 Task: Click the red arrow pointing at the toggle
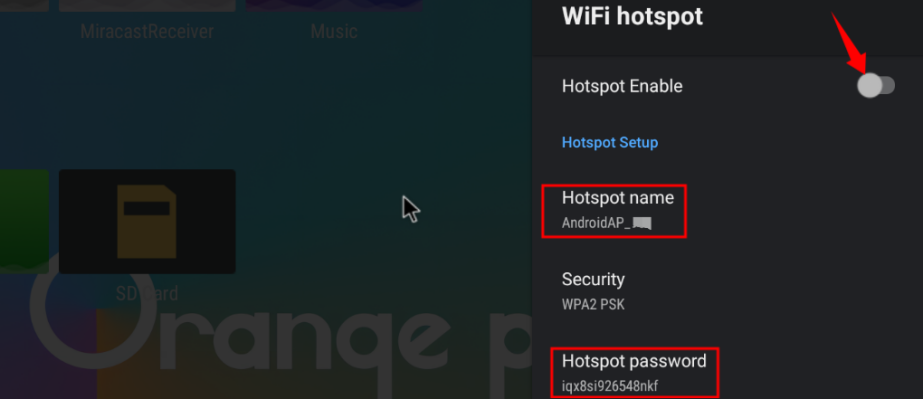pos(851,42)
